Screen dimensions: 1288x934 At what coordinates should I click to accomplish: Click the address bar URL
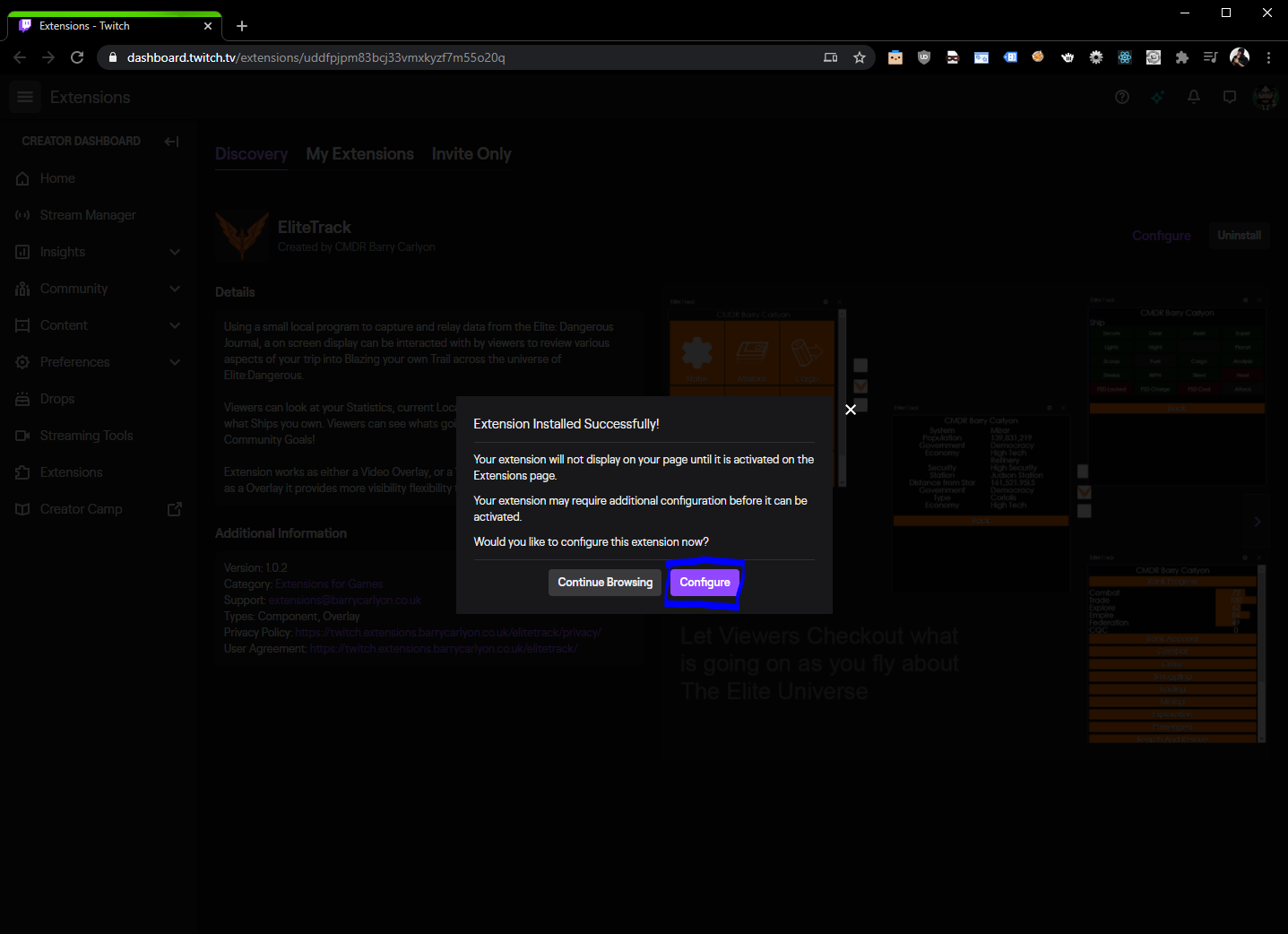click(x=316, y=57)
